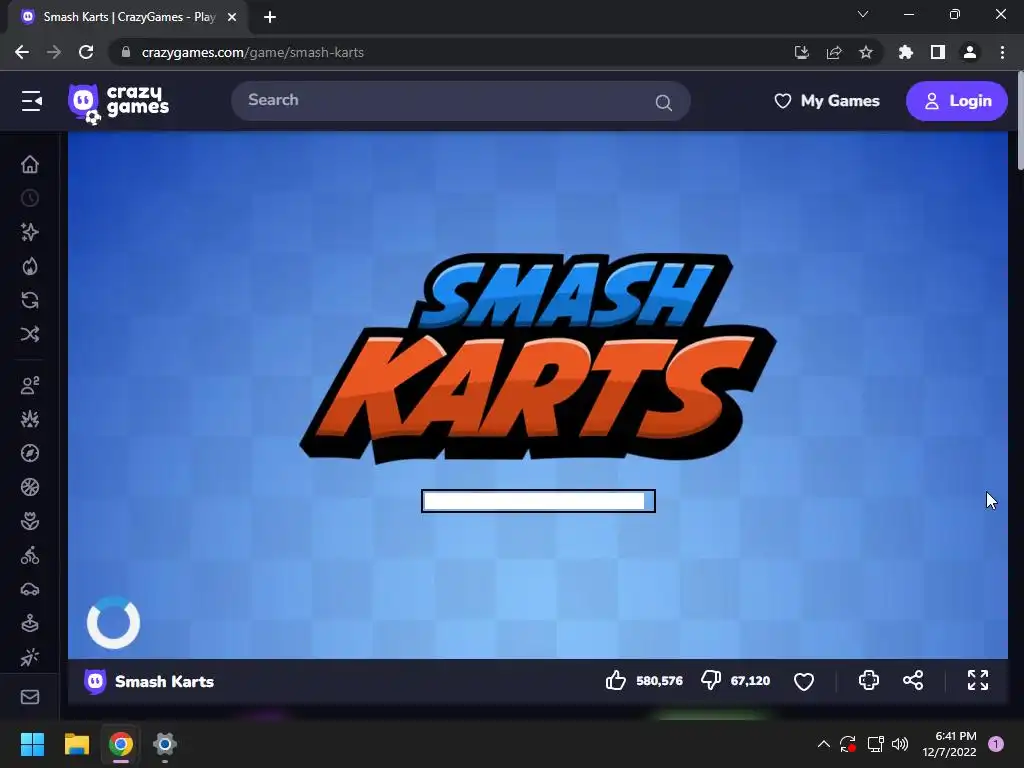Open New games sparkle icon in sidebar
The width and height of the screenshot is (1024, 768).
tap(30, 232)
